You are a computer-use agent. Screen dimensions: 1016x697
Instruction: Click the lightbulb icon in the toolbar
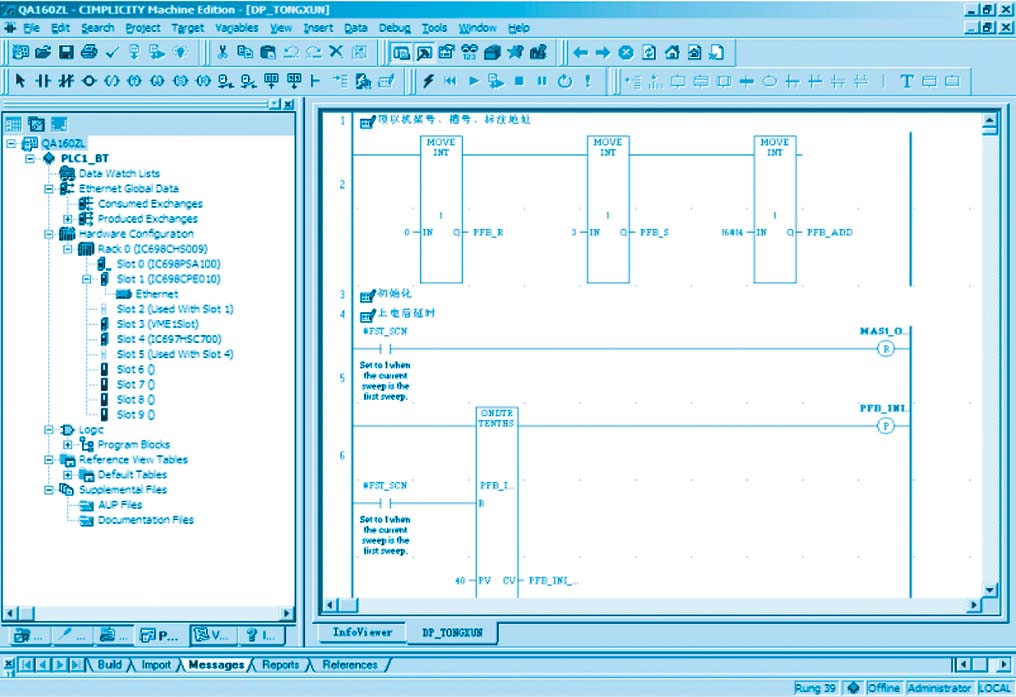click(x=181, y=52)
